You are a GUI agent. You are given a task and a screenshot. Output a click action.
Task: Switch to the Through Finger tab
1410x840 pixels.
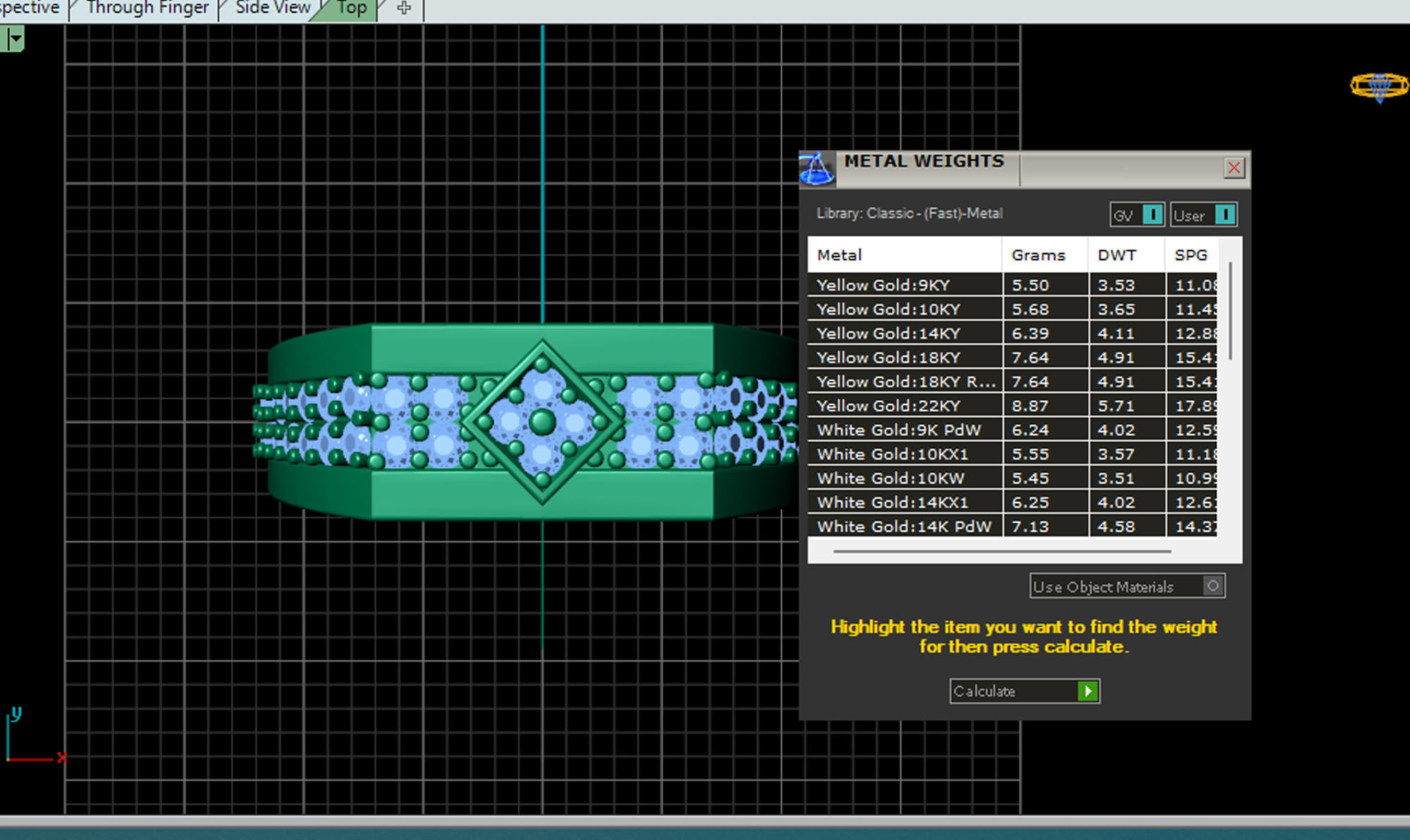pos(147,8)
